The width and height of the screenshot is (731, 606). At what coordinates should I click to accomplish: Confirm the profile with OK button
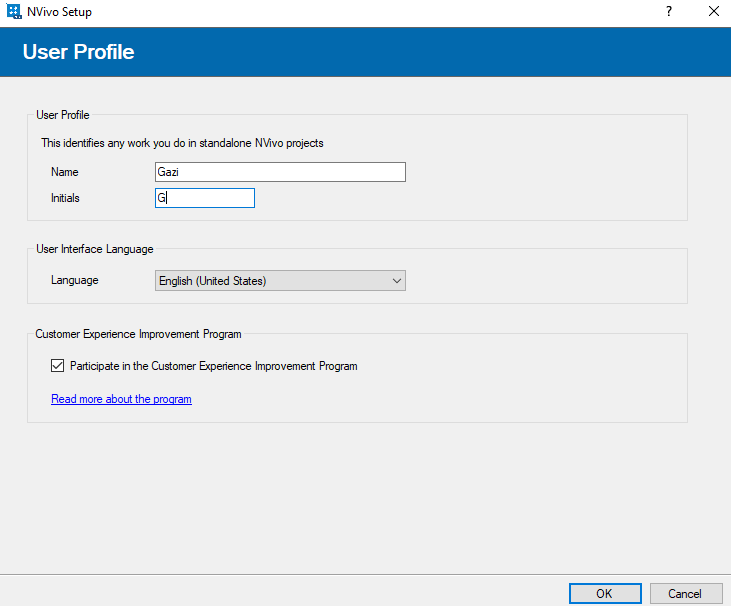(x=605, y=593)
